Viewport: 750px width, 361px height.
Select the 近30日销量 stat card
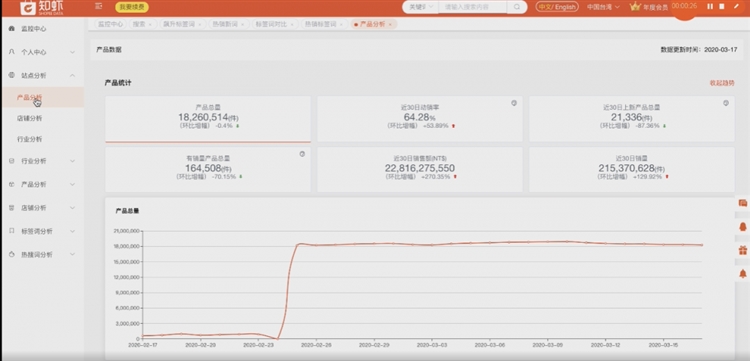(631, 169)
